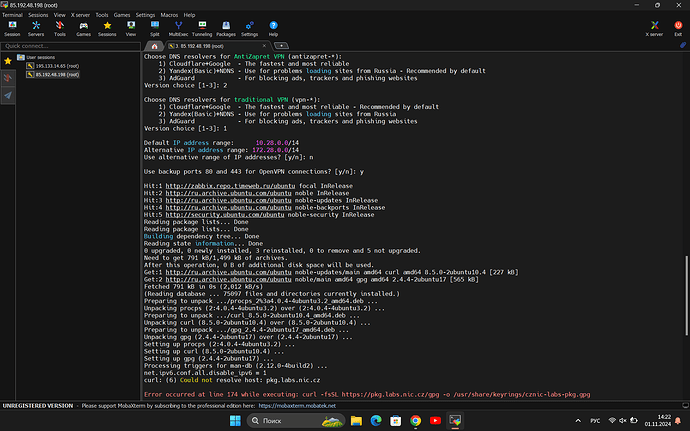Open the Windows Start menu
The height and width of the screenshot is (431, 690).
point(235,421)
